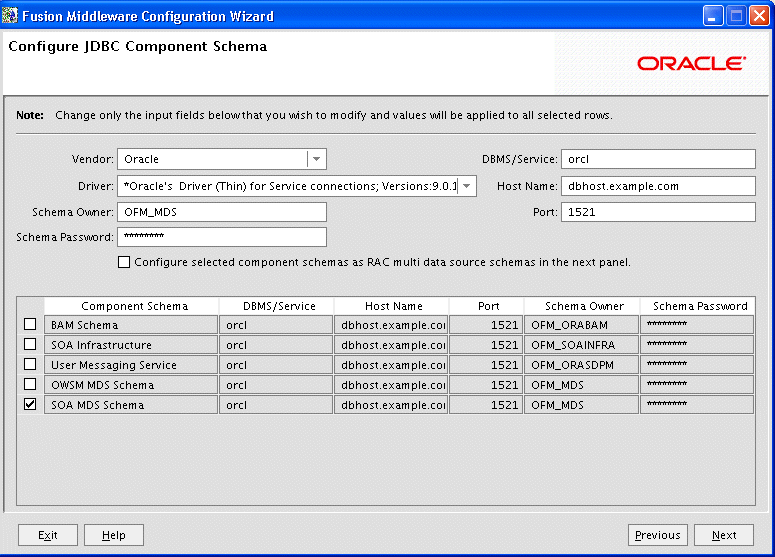Select the OWSM MDS Schema cell
The width and height of the screenshot is (775, 557).
coord(131,385)
